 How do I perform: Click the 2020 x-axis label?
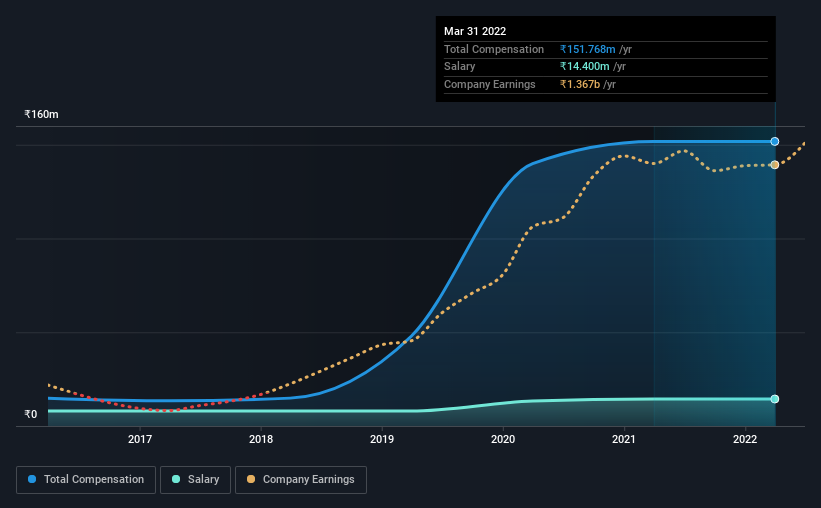click(x=503, y=439)
